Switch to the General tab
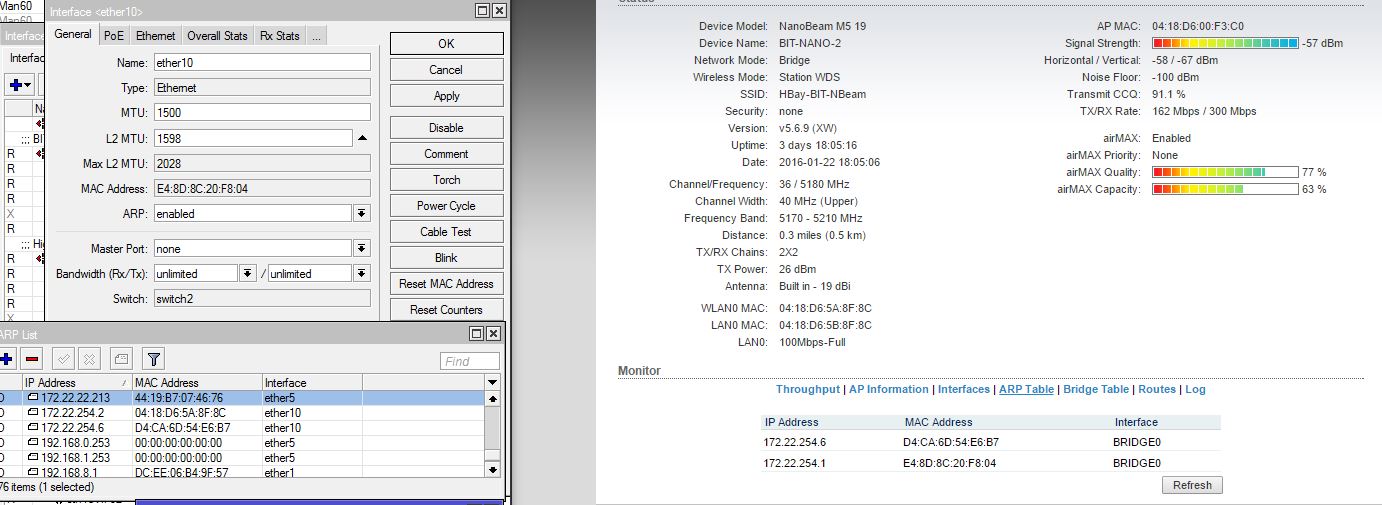This screenshot has height=505, width=1382. coord(73,34)
